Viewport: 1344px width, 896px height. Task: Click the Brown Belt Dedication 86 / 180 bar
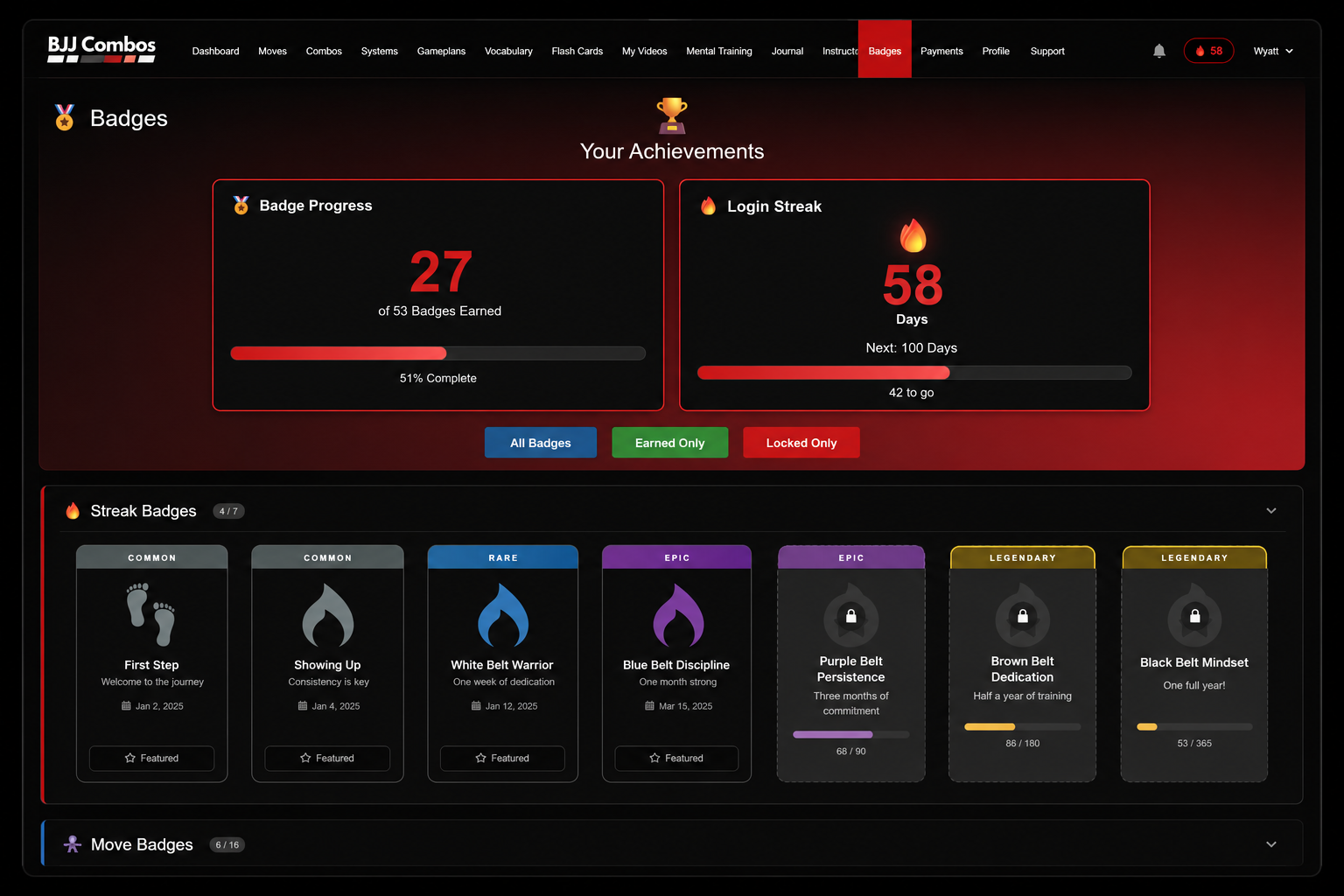point(1023,726)
